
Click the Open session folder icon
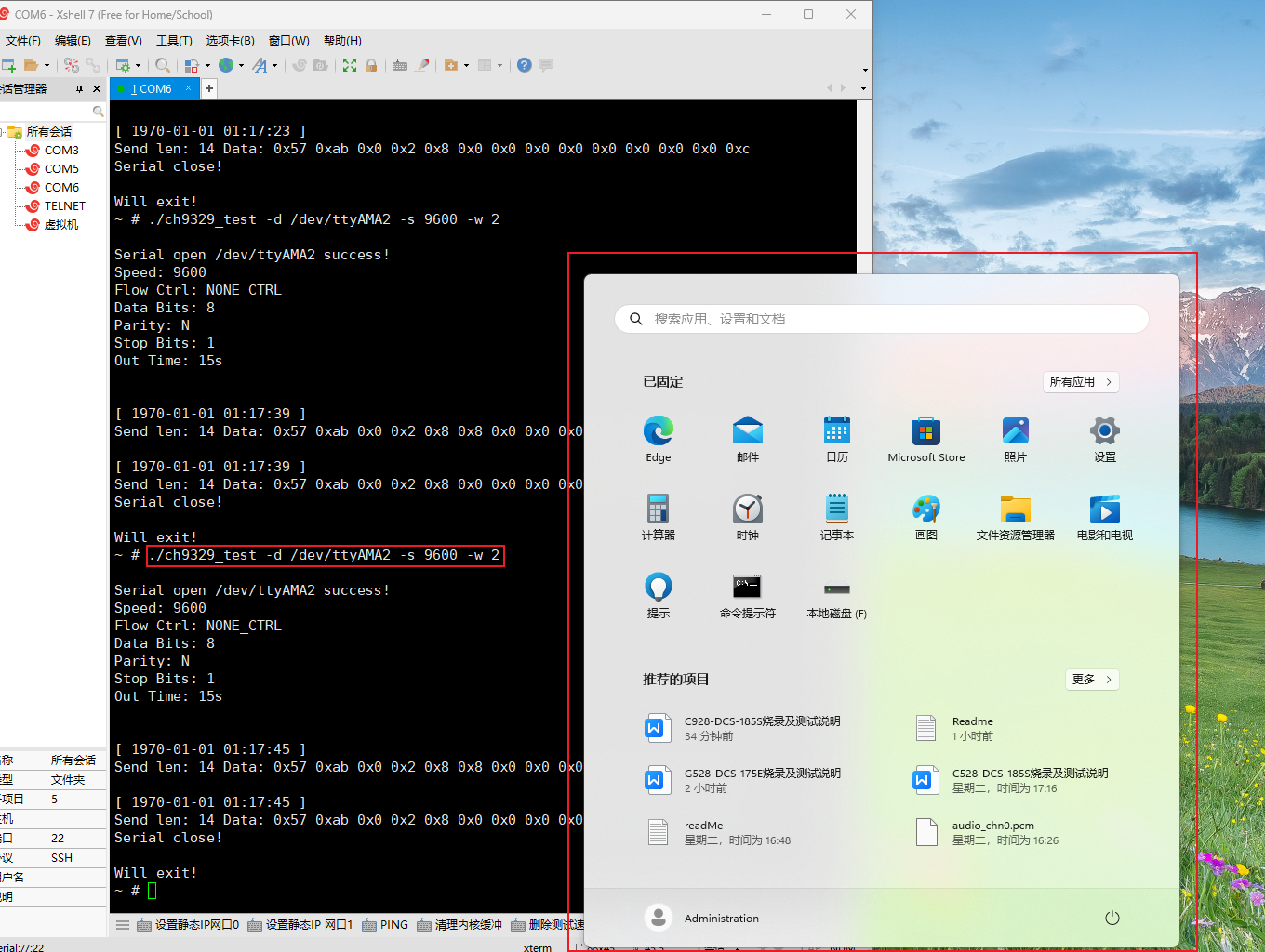(31, 65)
